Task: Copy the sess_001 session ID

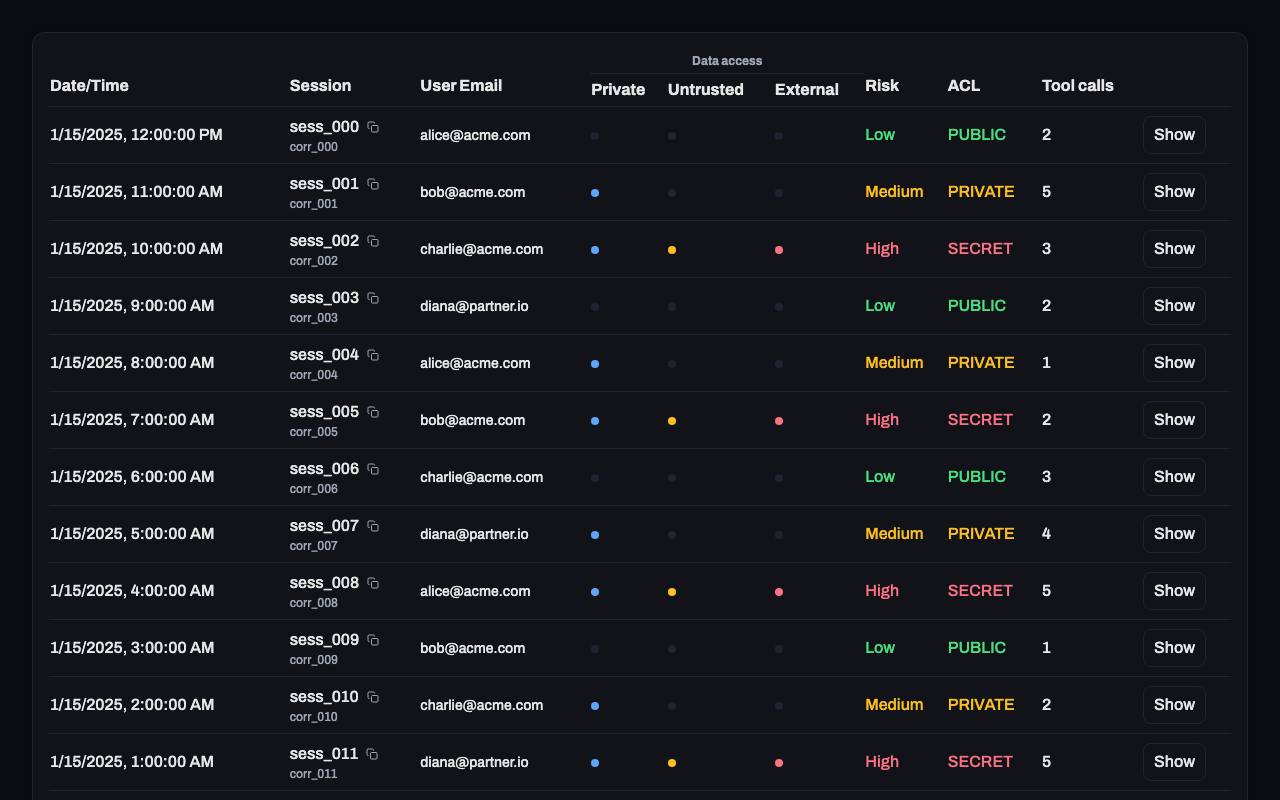Action: 373,184
